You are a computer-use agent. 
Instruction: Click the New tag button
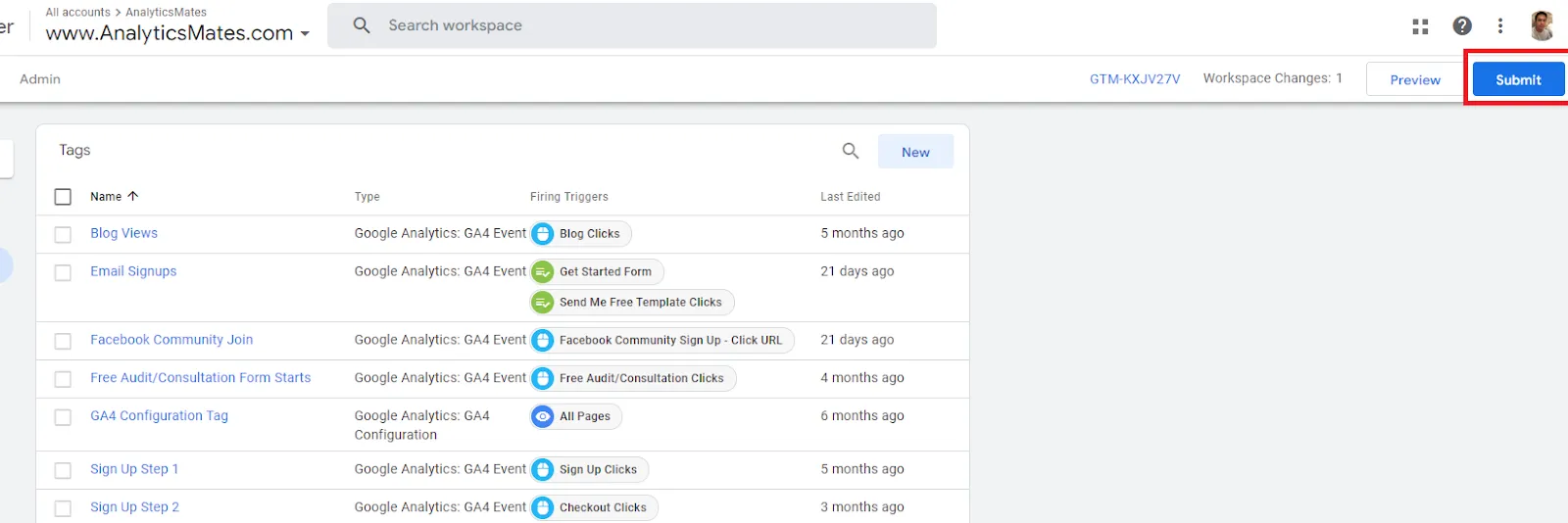point(915,152)
